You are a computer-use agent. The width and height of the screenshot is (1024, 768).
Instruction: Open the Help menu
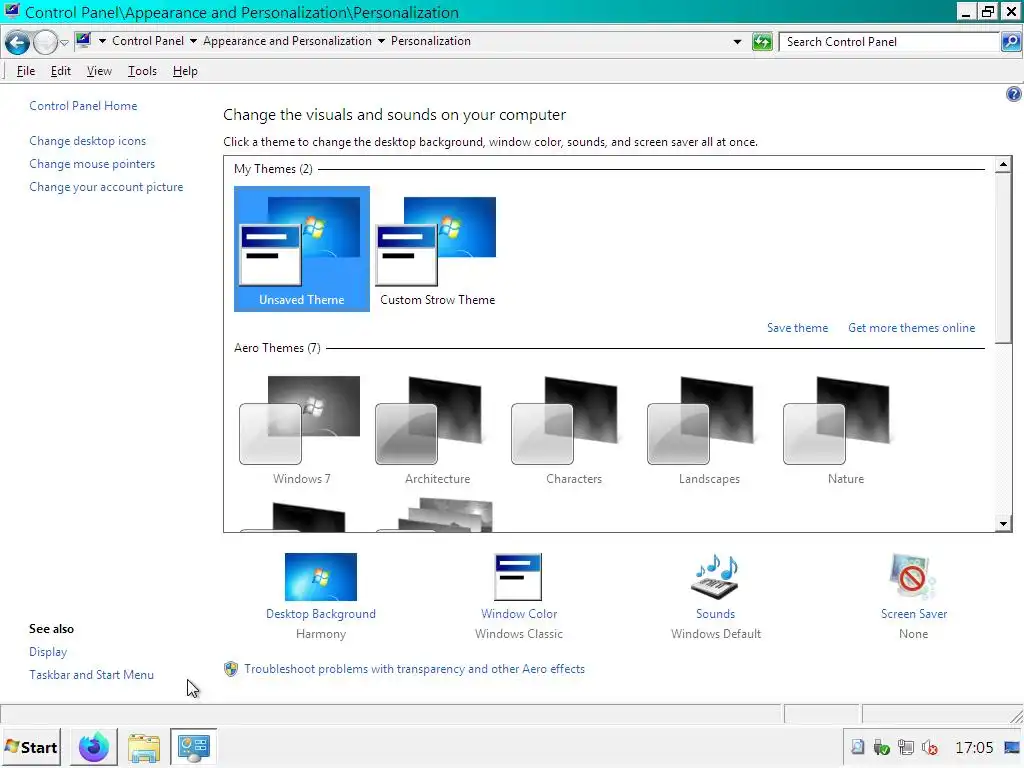tap(185, 71)
